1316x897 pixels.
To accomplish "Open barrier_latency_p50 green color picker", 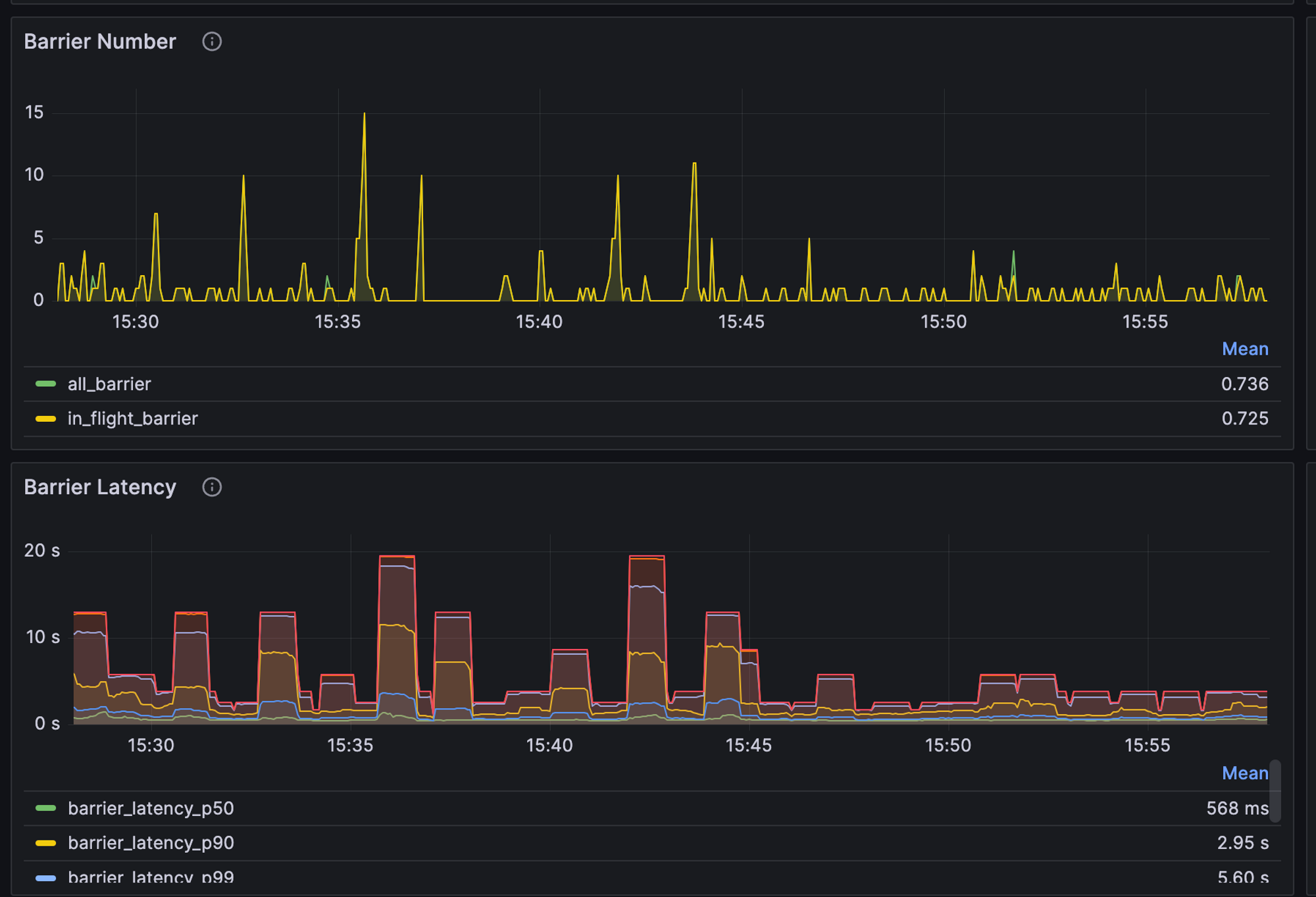I will pyautogui.click(x=45, y=808).
